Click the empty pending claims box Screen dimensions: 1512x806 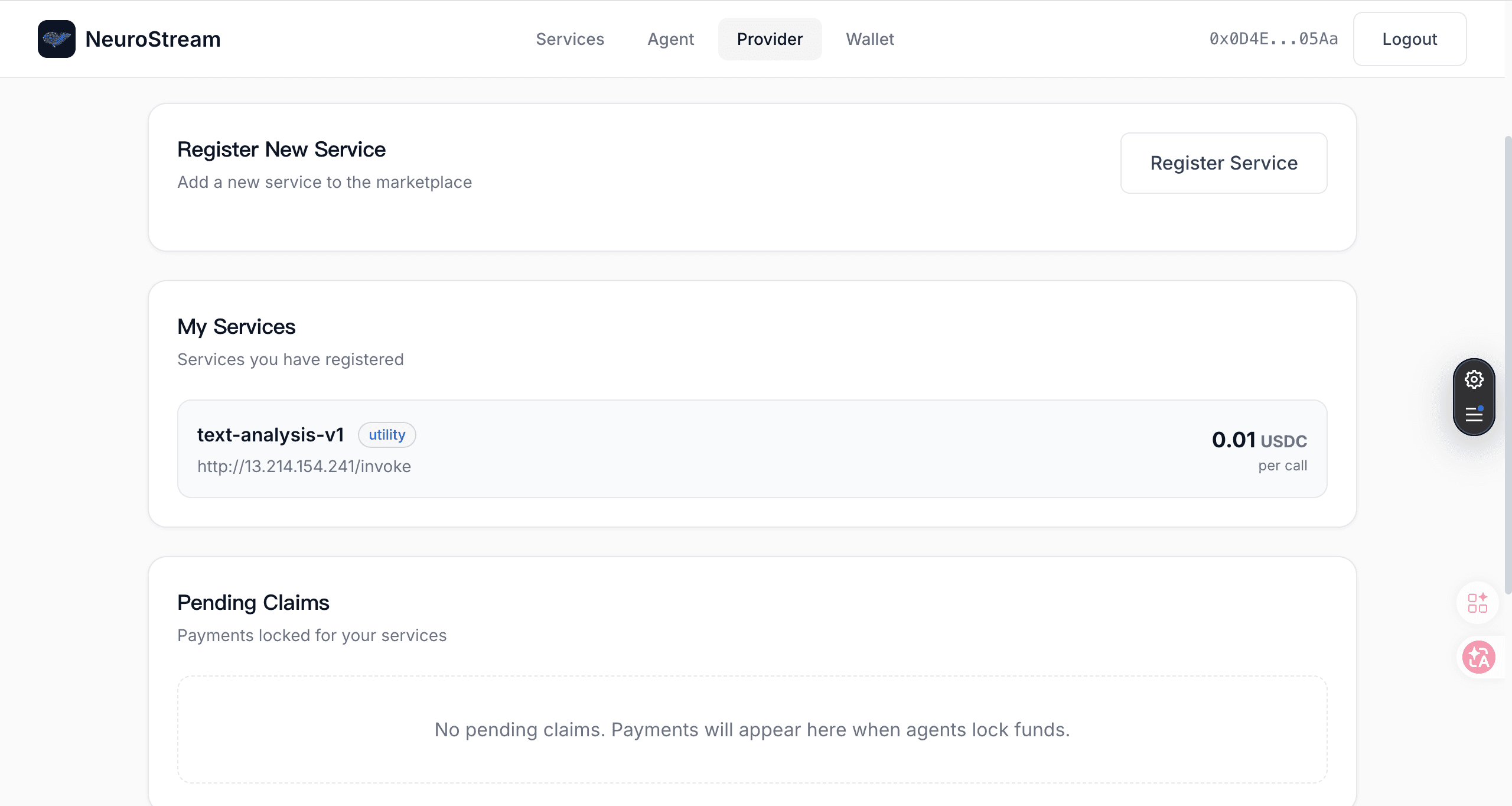752,729
